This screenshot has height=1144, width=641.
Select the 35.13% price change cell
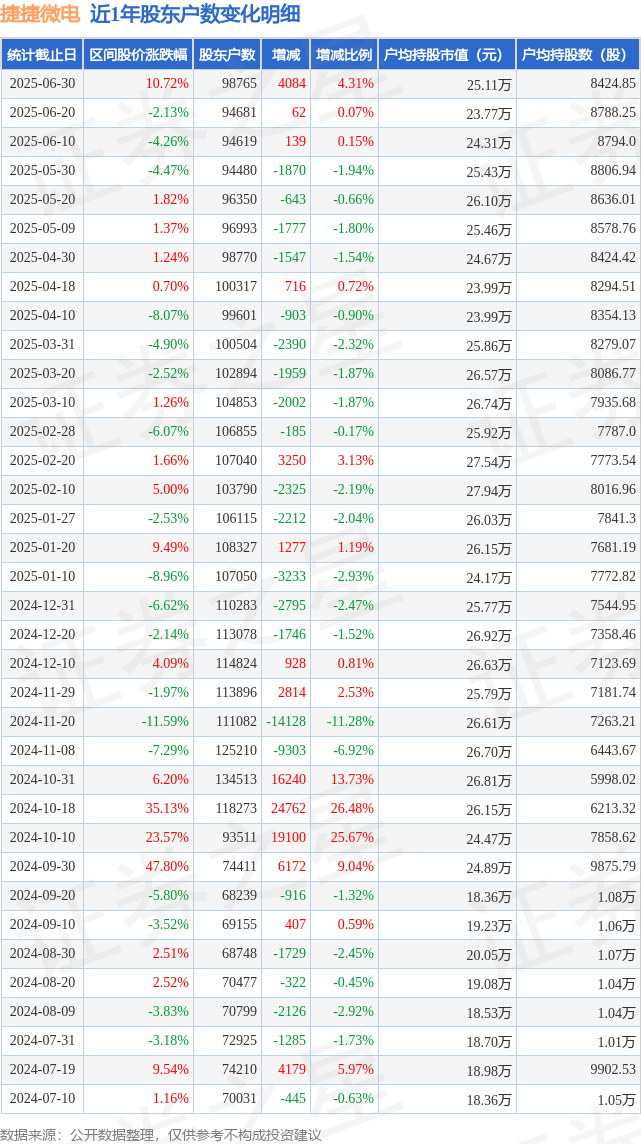click(168, 808)
